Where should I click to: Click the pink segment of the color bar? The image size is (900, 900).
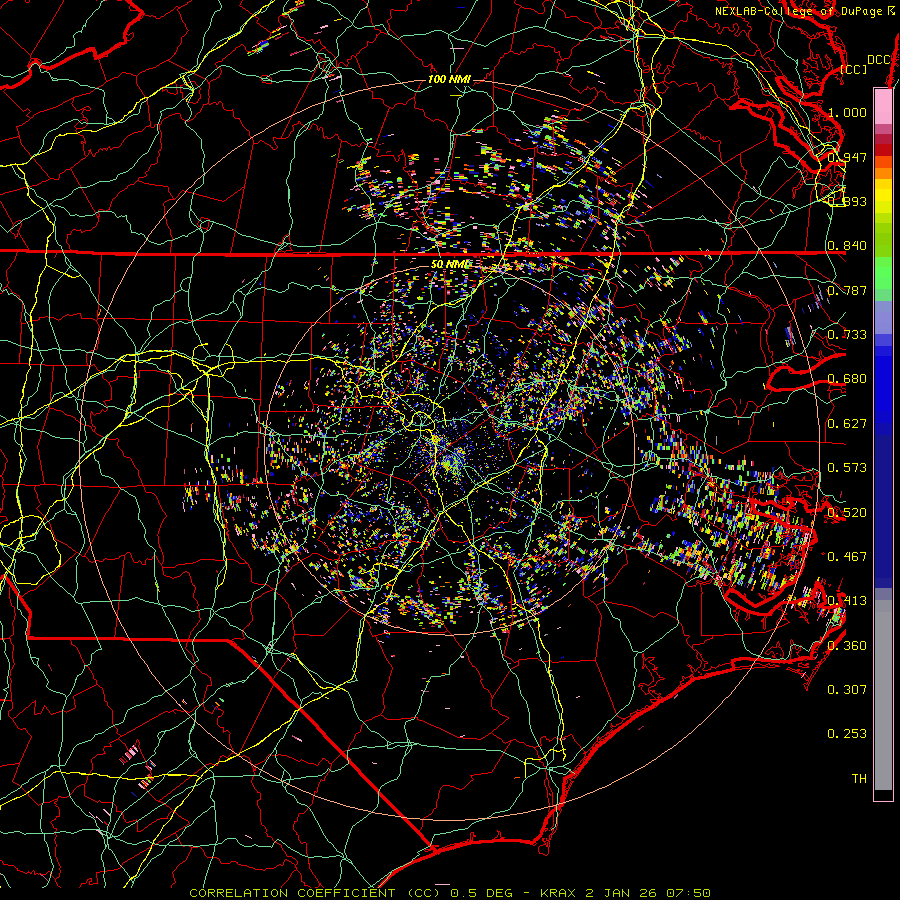883,107
